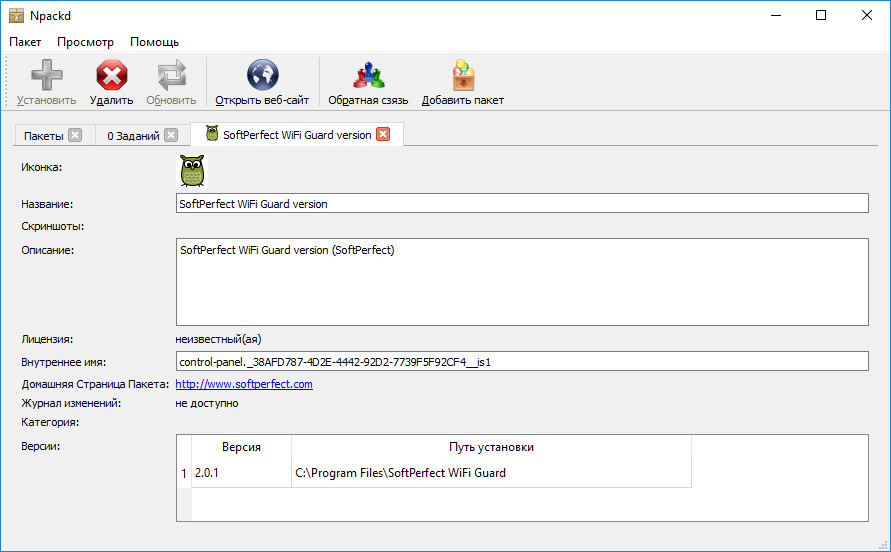Click the Лицензия label

click(47, 339)
